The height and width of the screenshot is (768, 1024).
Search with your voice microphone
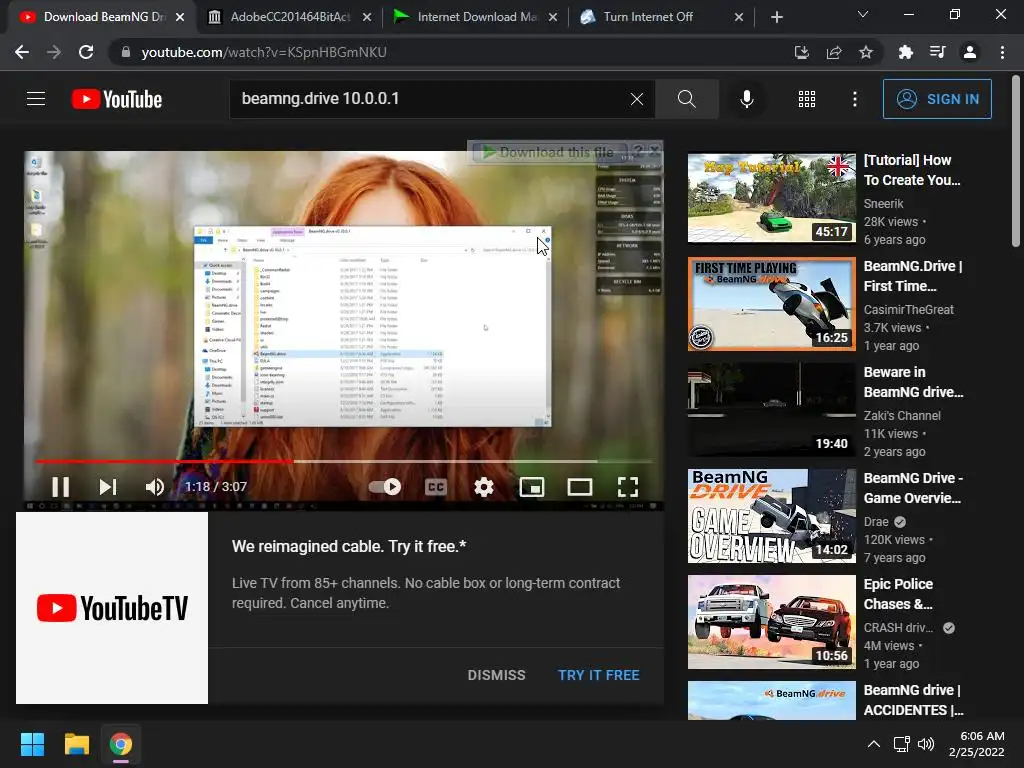click(x=746, y=99)
